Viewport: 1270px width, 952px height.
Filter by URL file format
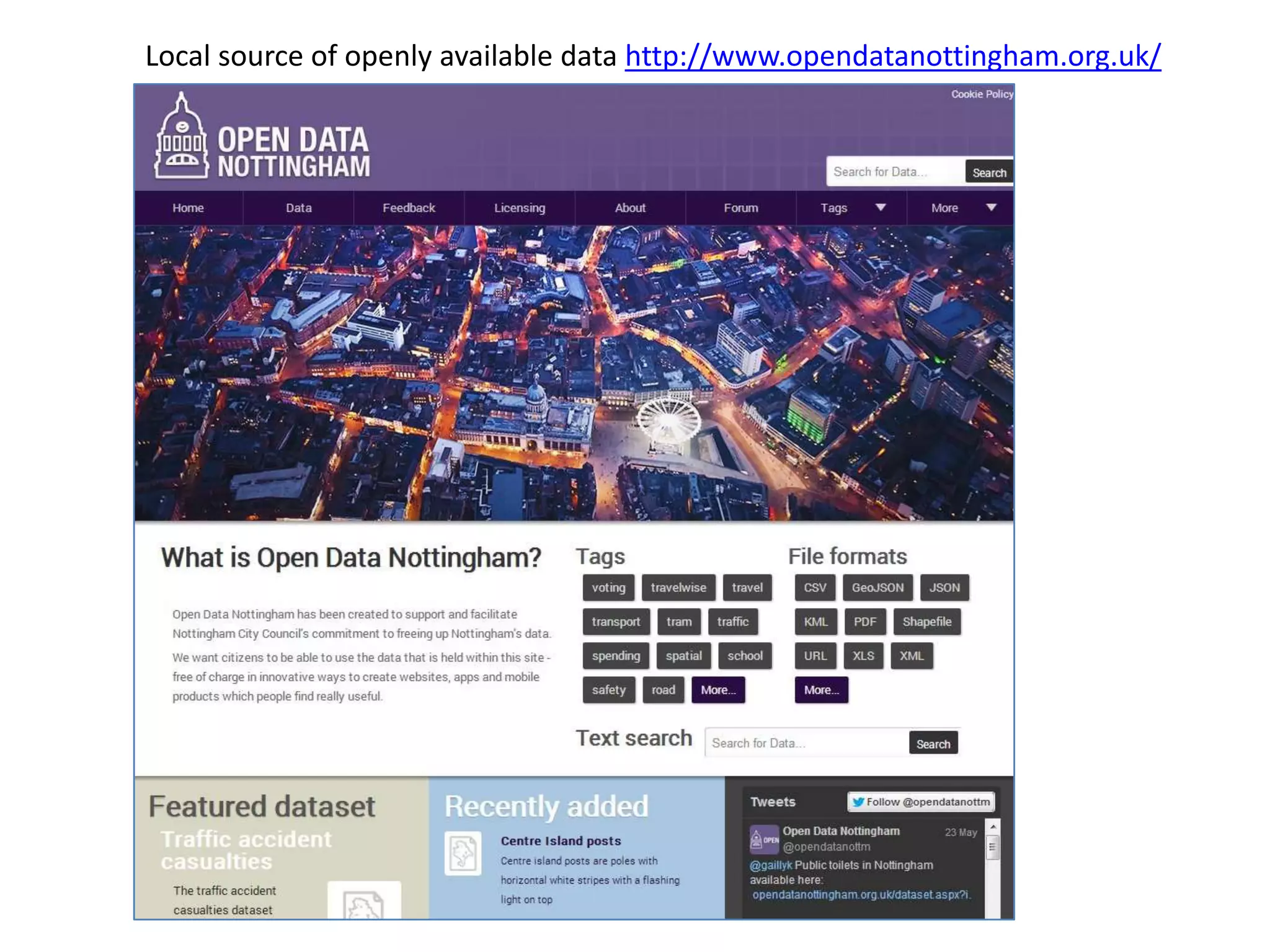pyautogui.click(x=815, y=656)
